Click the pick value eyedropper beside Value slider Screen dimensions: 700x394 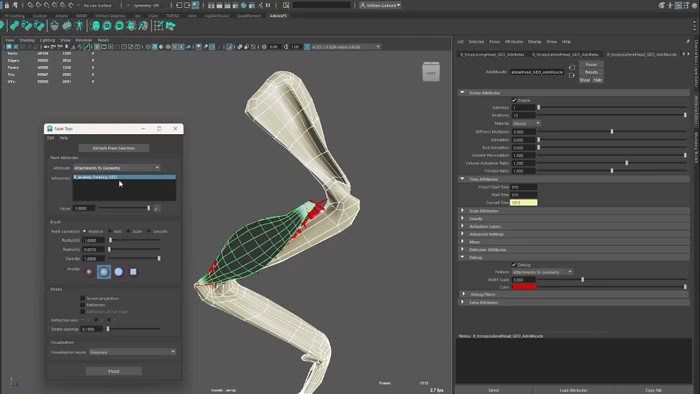click(157, 208)
